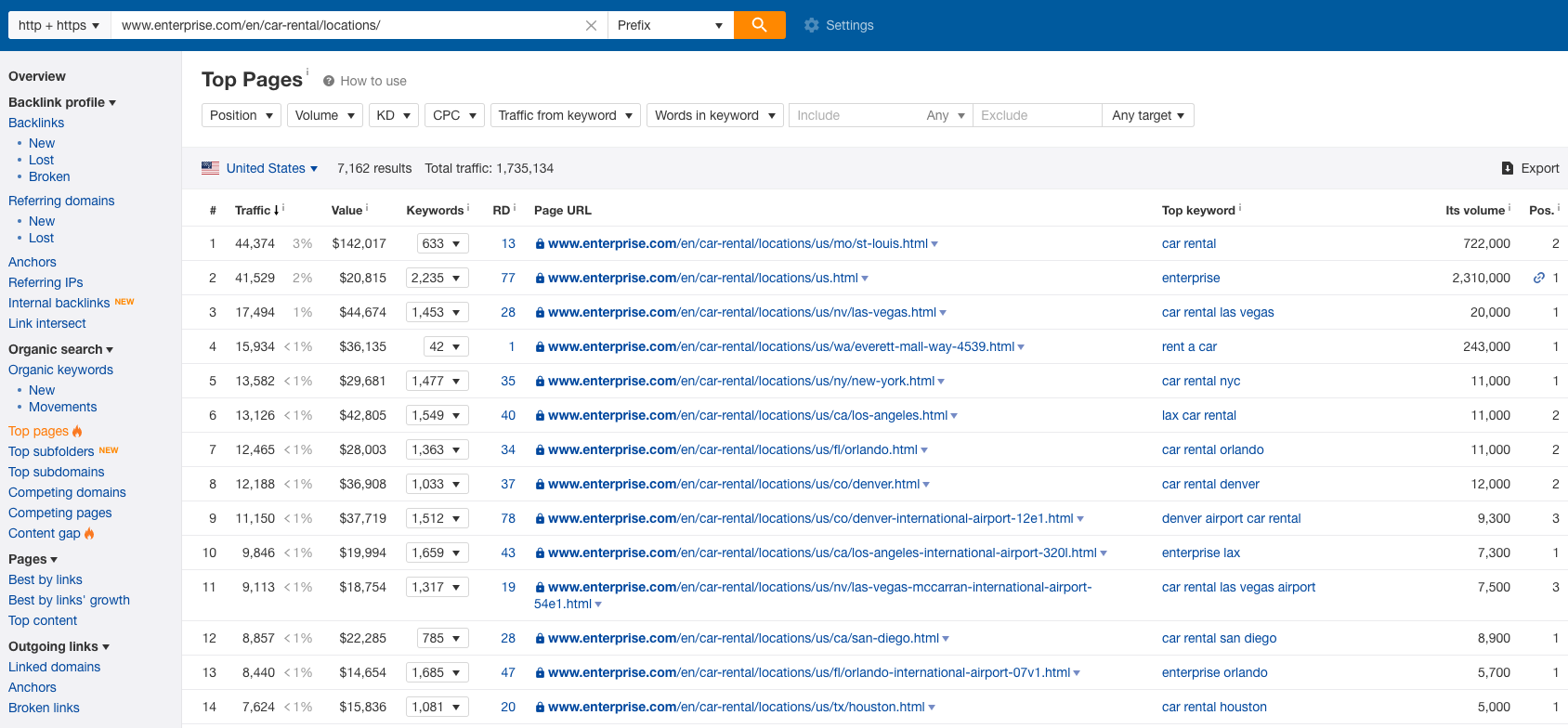Collapse the Backlink profile sidebar section
1568x728 pixels.
coord(61,102)
